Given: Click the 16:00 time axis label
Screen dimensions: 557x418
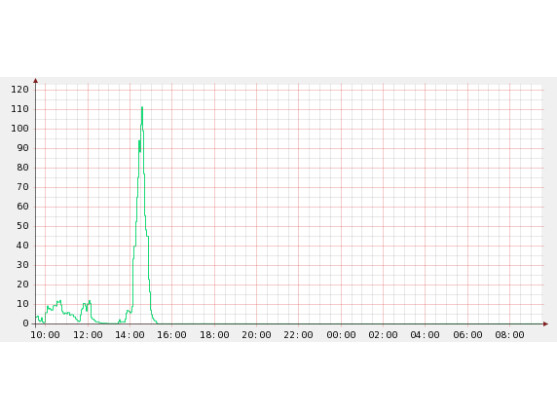Looking at the screenshot, I should (172, 335).
